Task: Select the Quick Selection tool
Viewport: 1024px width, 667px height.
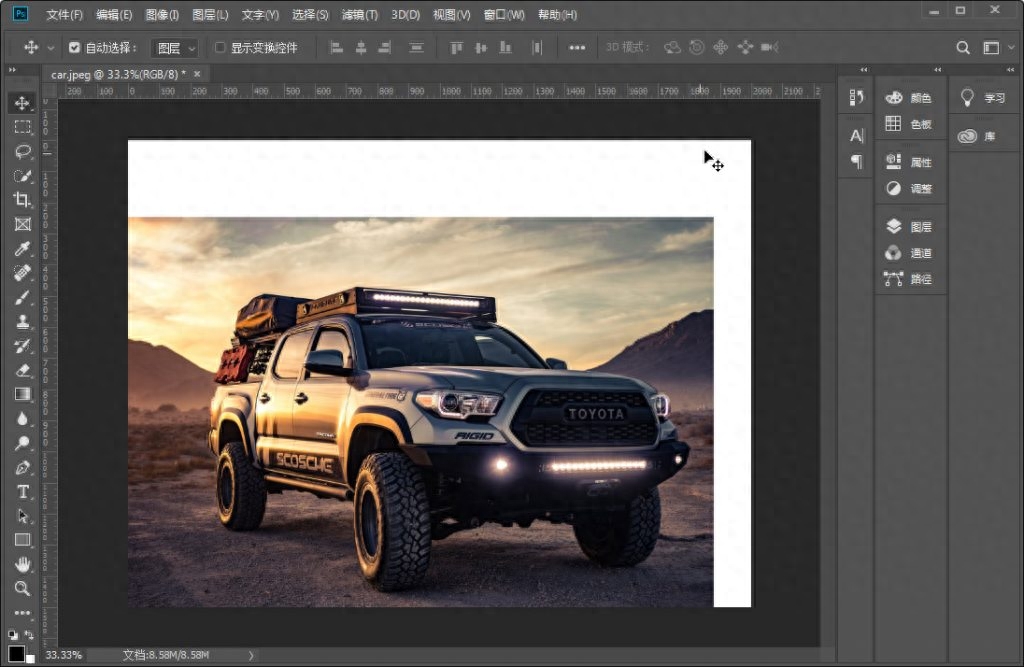Action: point(22,176)
